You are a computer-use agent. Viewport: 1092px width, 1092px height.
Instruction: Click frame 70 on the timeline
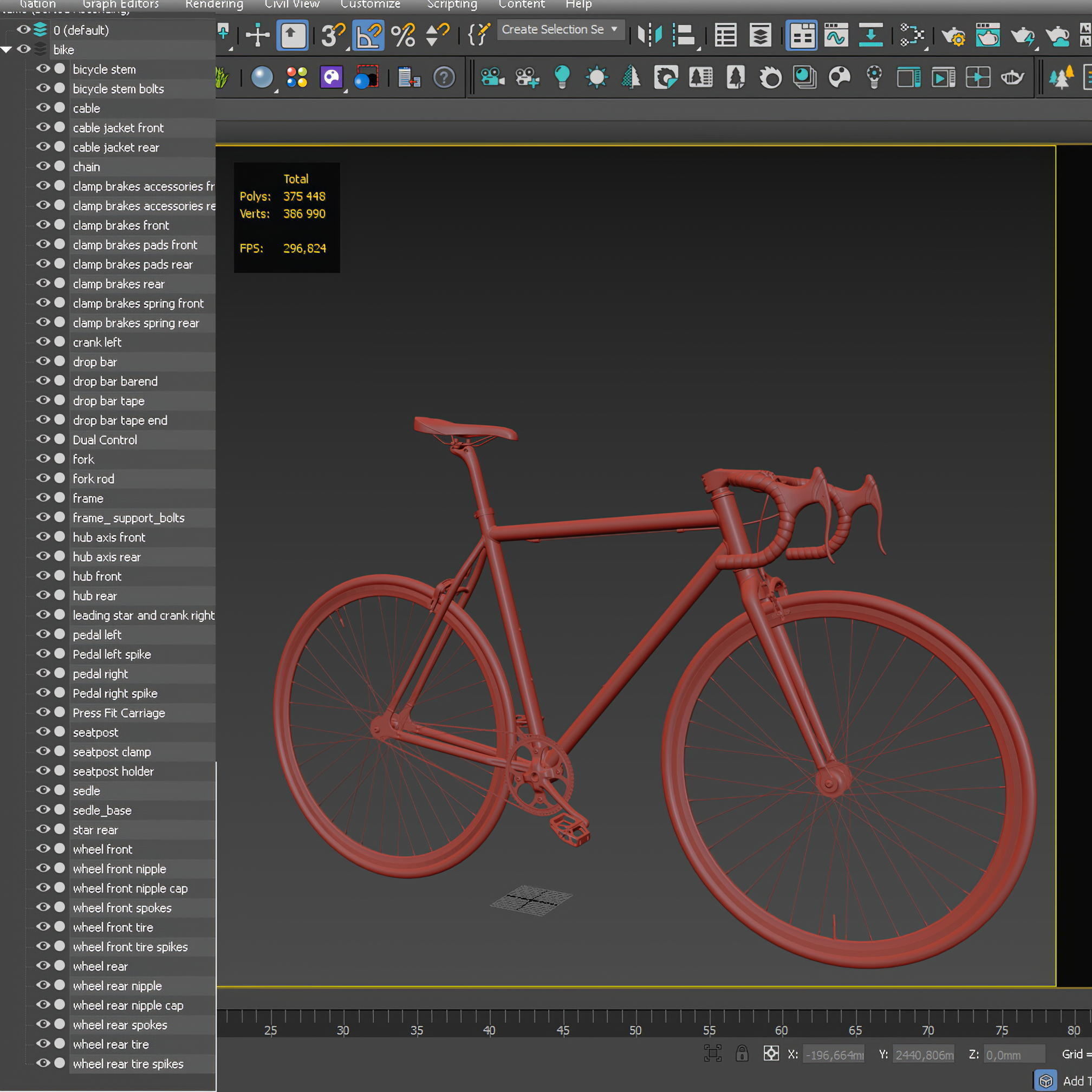pyautogui.click(x=927, y=1030)
